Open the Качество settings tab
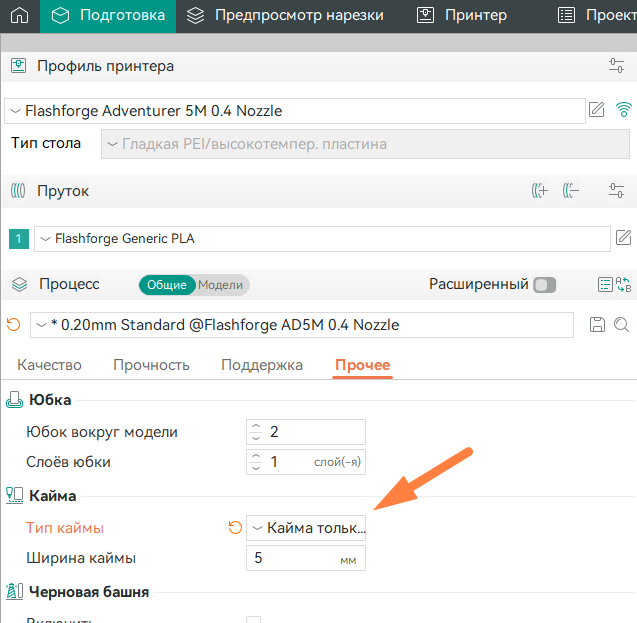637x623 pixels. tap(50, 365)
